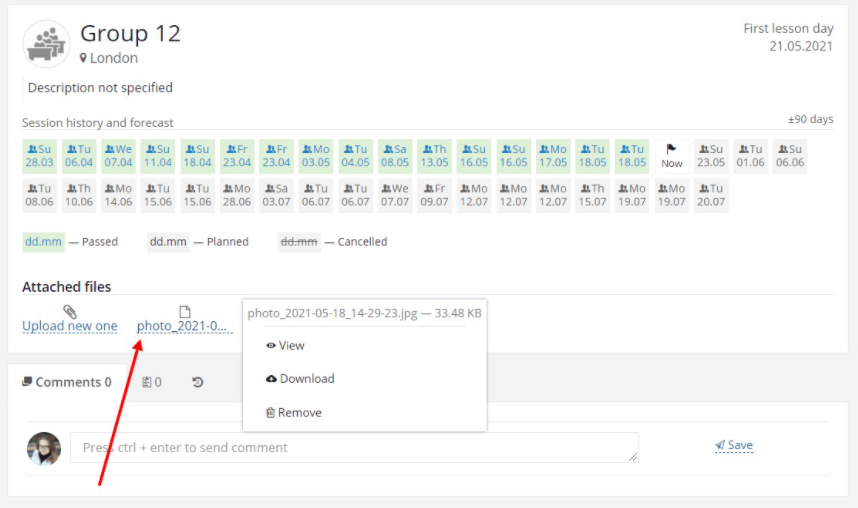Open planned session Tu 20.07
This screenshot has height=508, width=858.
pos(711,195)
